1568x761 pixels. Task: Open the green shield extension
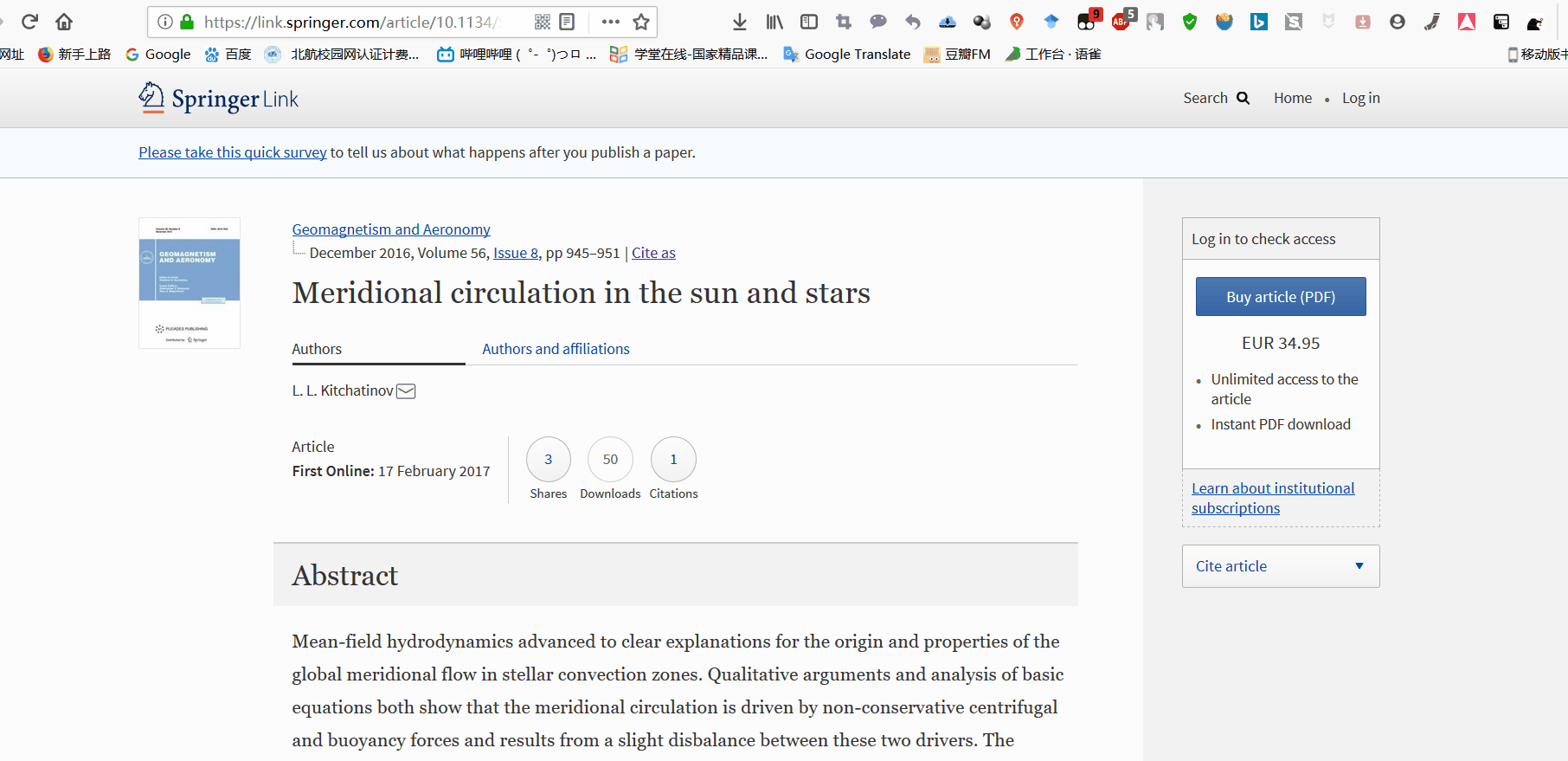(x=1190, y=22)
